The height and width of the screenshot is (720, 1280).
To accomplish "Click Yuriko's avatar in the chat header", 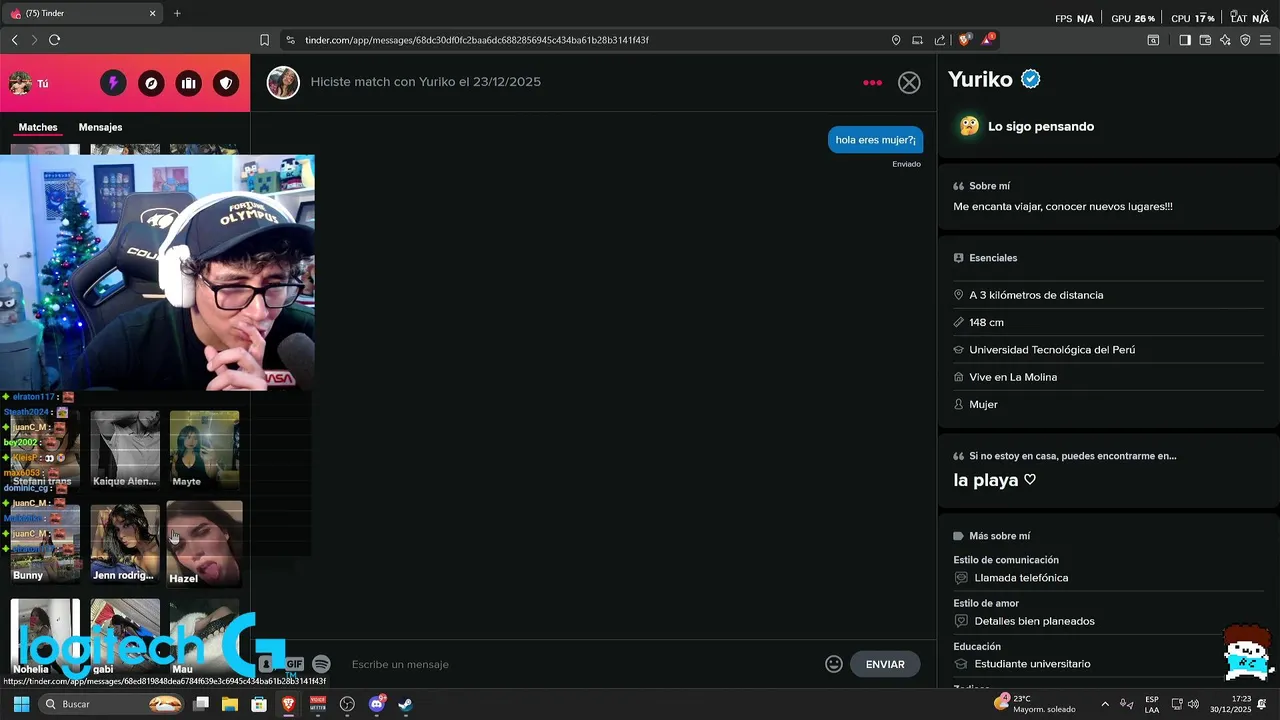I will 283,83.
